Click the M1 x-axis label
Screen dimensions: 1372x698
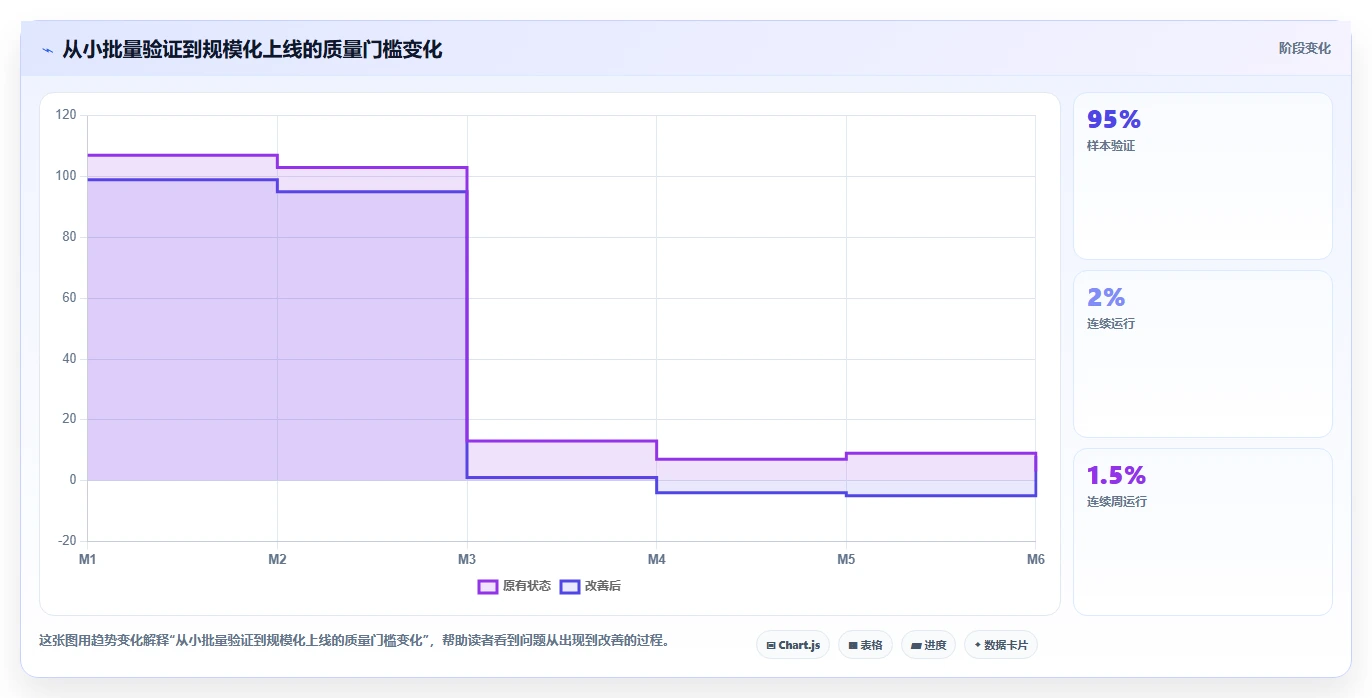(87, 559)
